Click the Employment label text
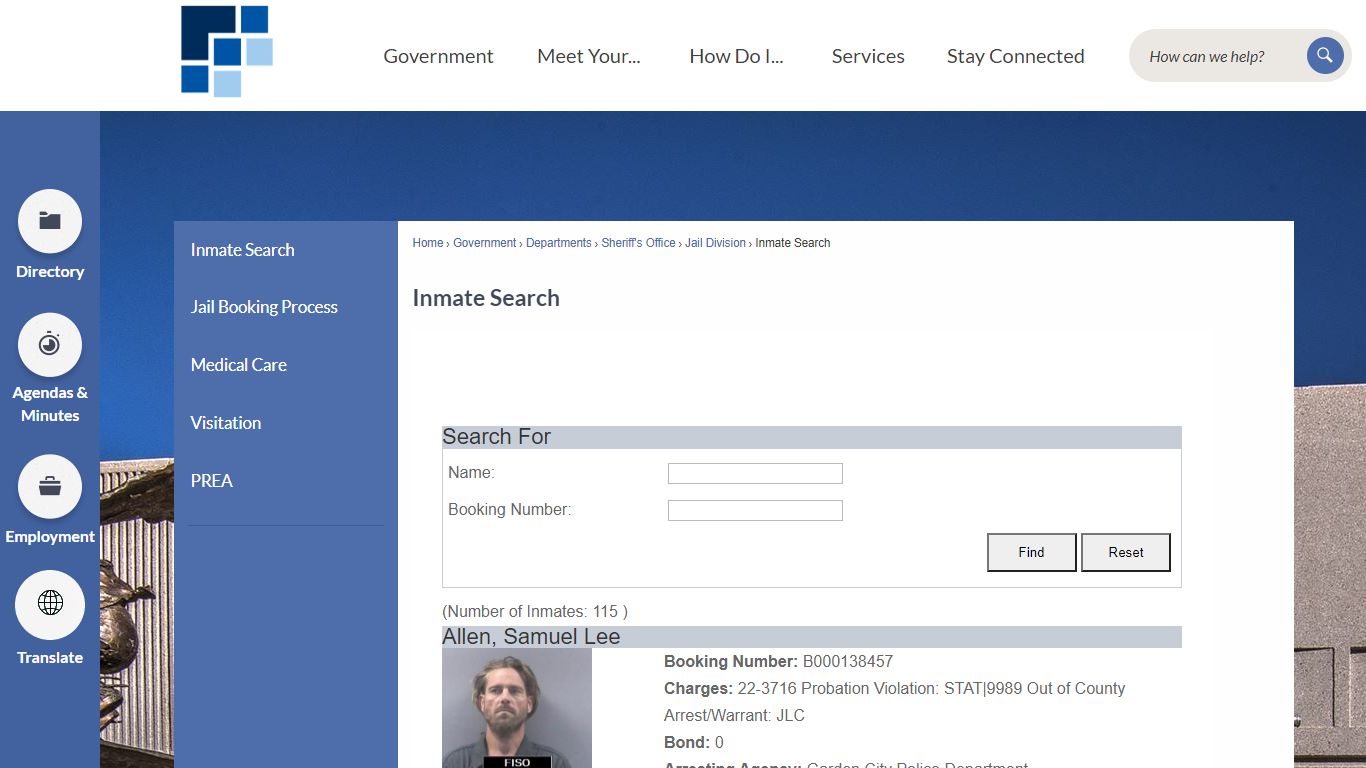 point(50,536)
